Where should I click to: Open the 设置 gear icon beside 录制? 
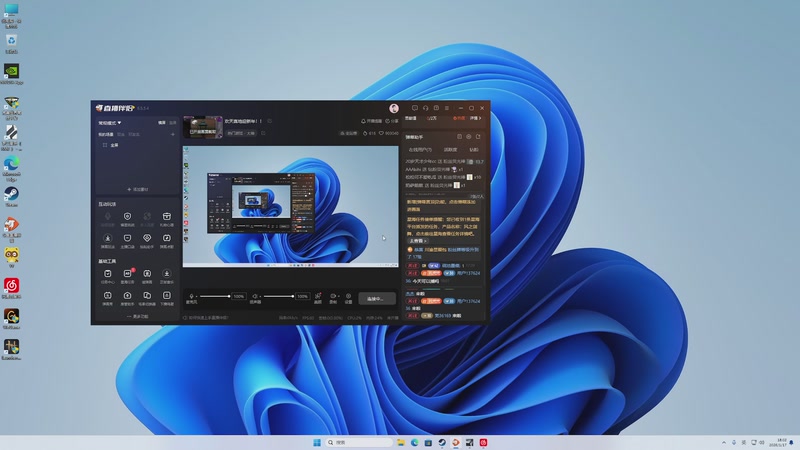click(348, 296)
